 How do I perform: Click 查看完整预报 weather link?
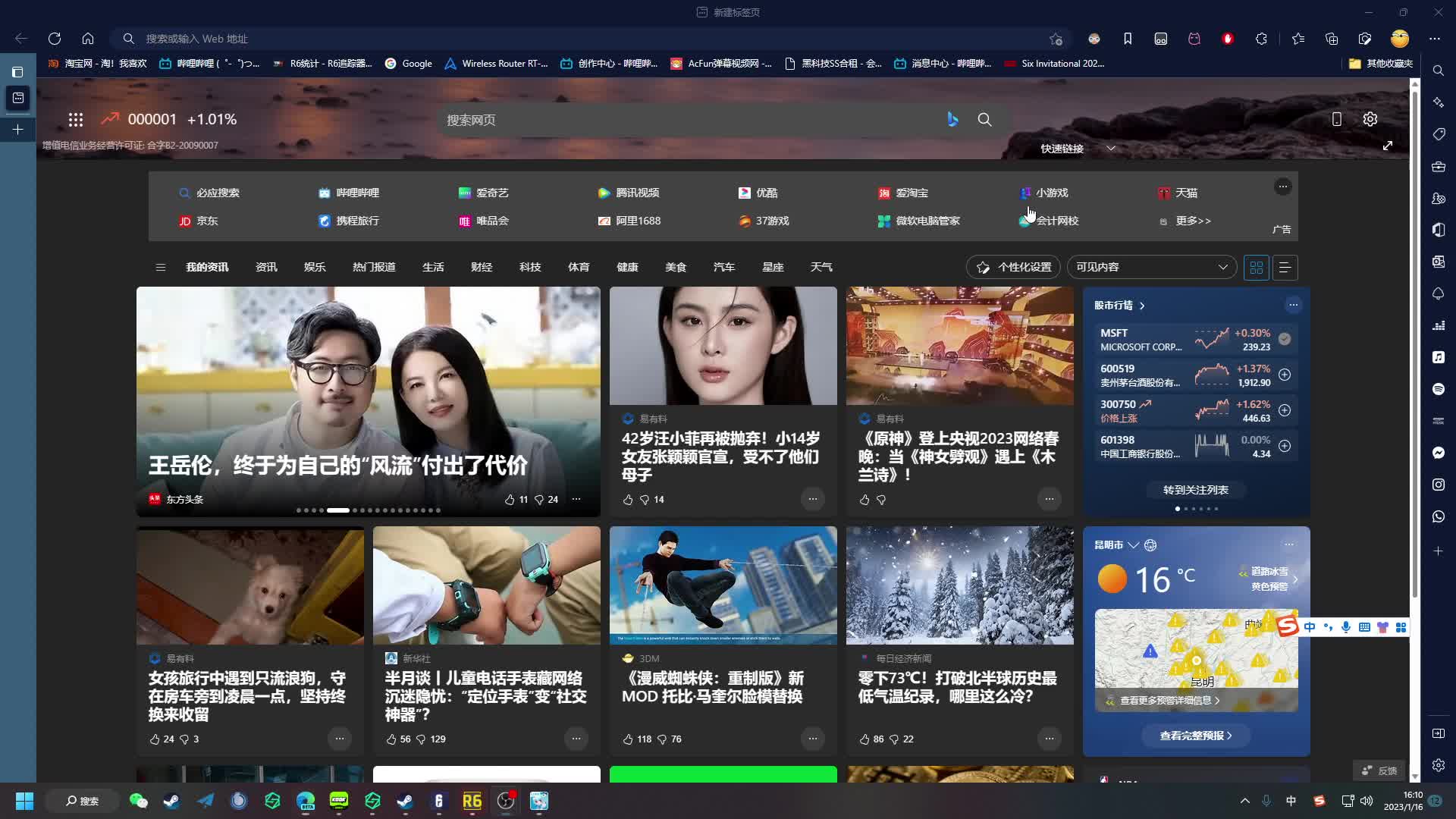click(x=1196, y=736)
